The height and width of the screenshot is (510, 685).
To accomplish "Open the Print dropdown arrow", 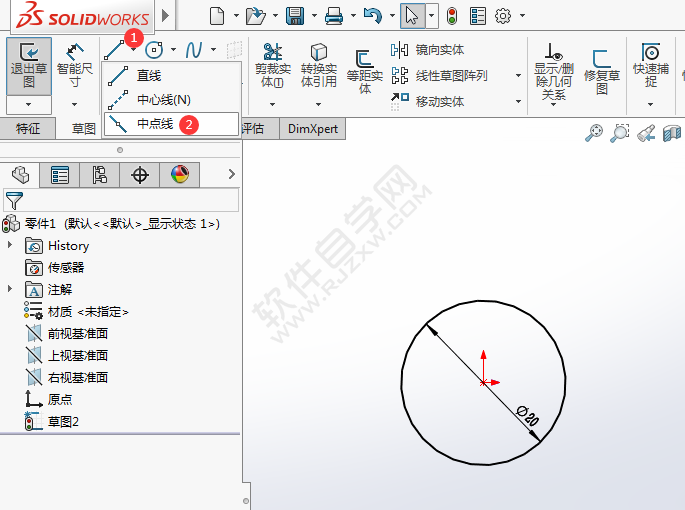I will [x=353, y=16].
